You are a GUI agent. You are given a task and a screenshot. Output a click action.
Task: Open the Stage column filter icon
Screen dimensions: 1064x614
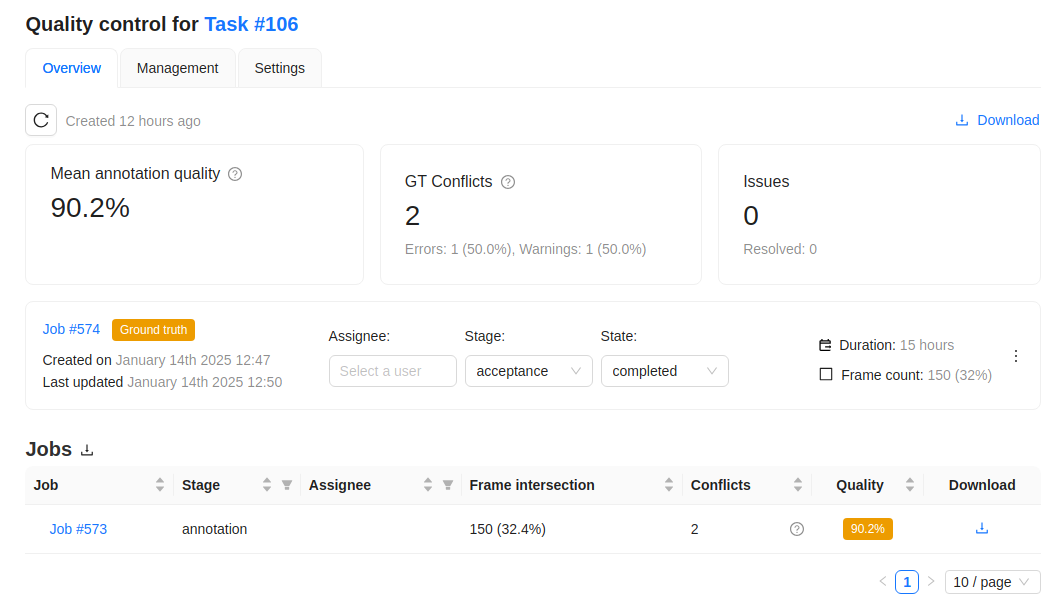pos(287,485)
